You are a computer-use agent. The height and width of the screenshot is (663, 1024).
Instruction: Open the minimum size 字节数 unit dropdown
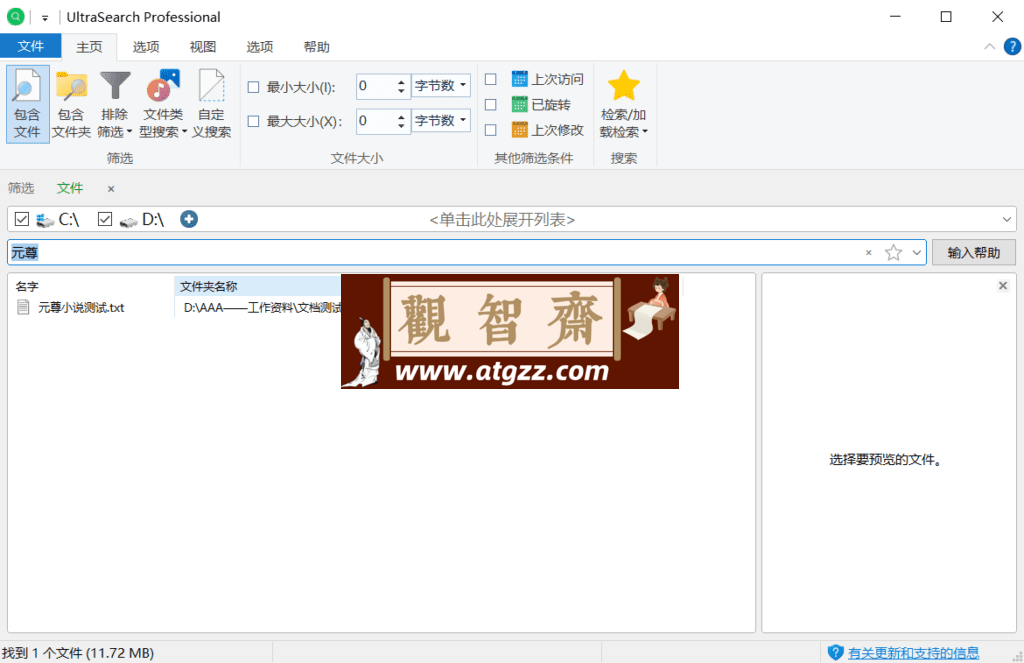441,86
